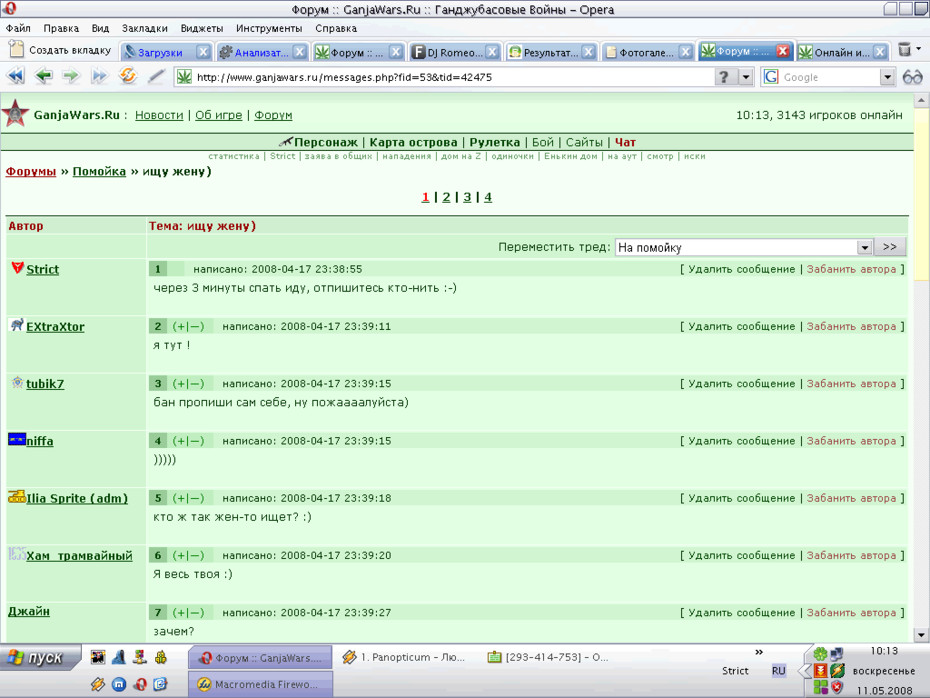Open the Виджеты menu
The image size is (930, 698).
[x=202, y=28]
